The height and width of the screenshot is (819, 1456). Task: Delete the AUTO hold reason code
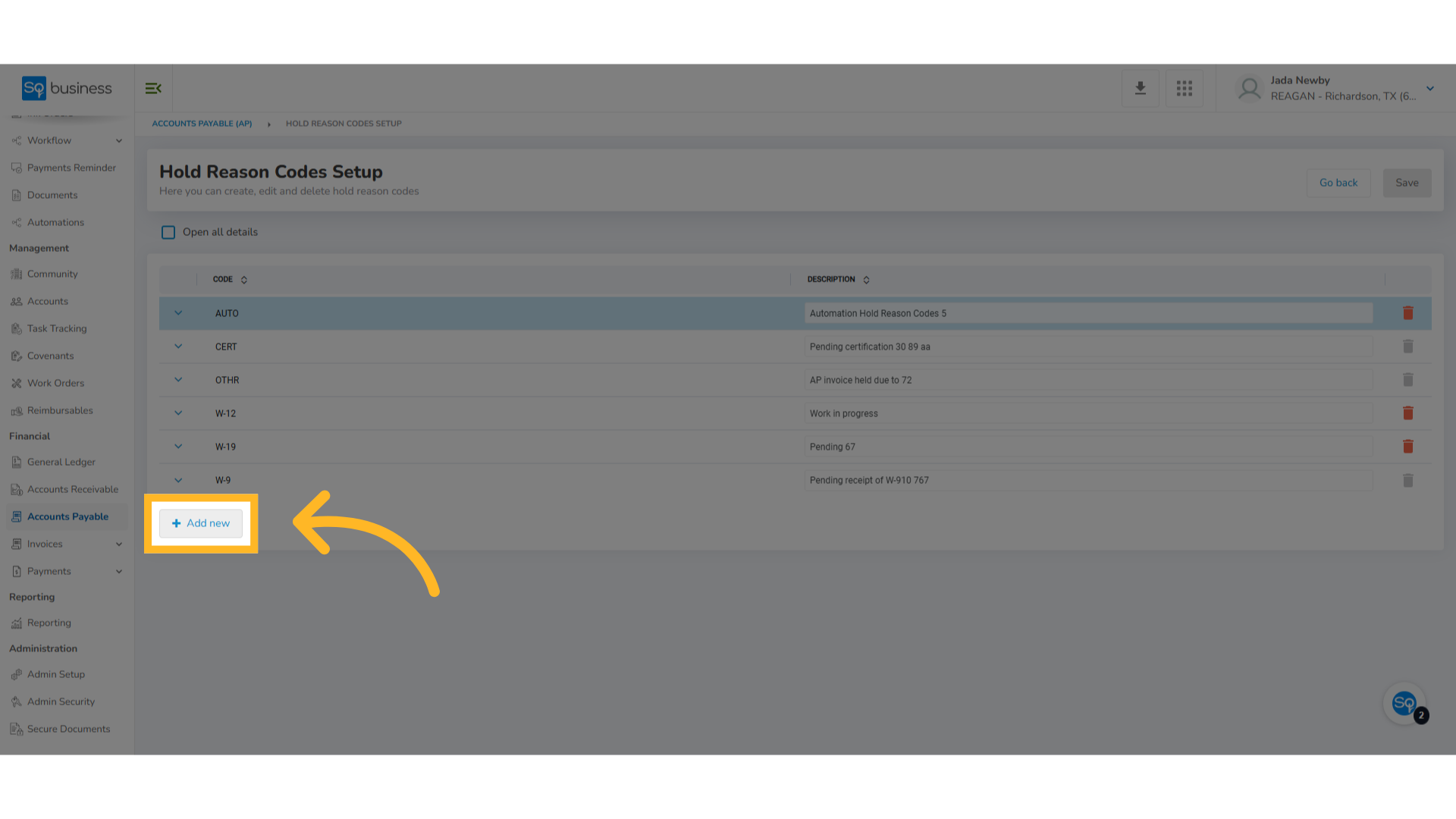coord(1407,313)
